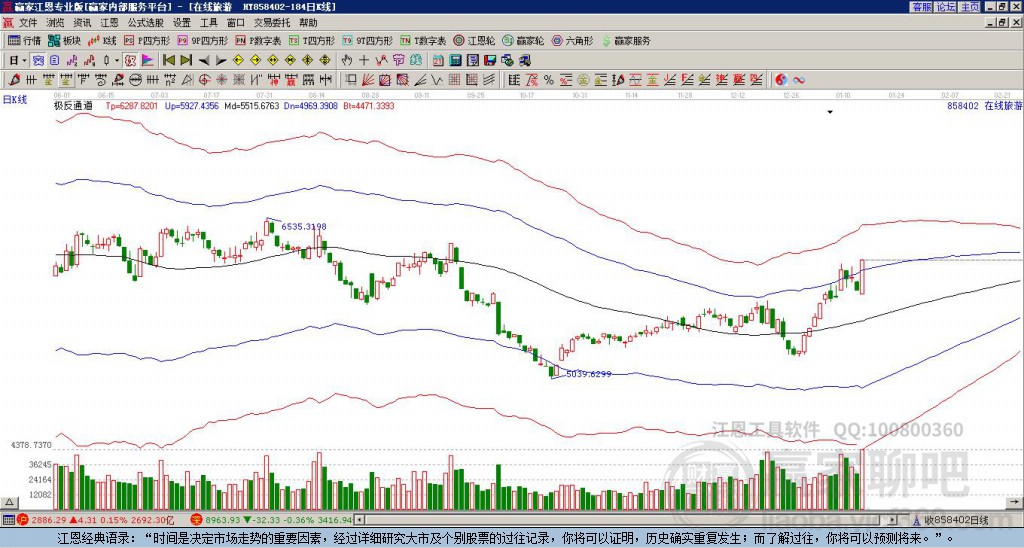Viewport: 1024px width, 548px height.
Task: Jump to last bar icon
Action: (x=186, y=61)
